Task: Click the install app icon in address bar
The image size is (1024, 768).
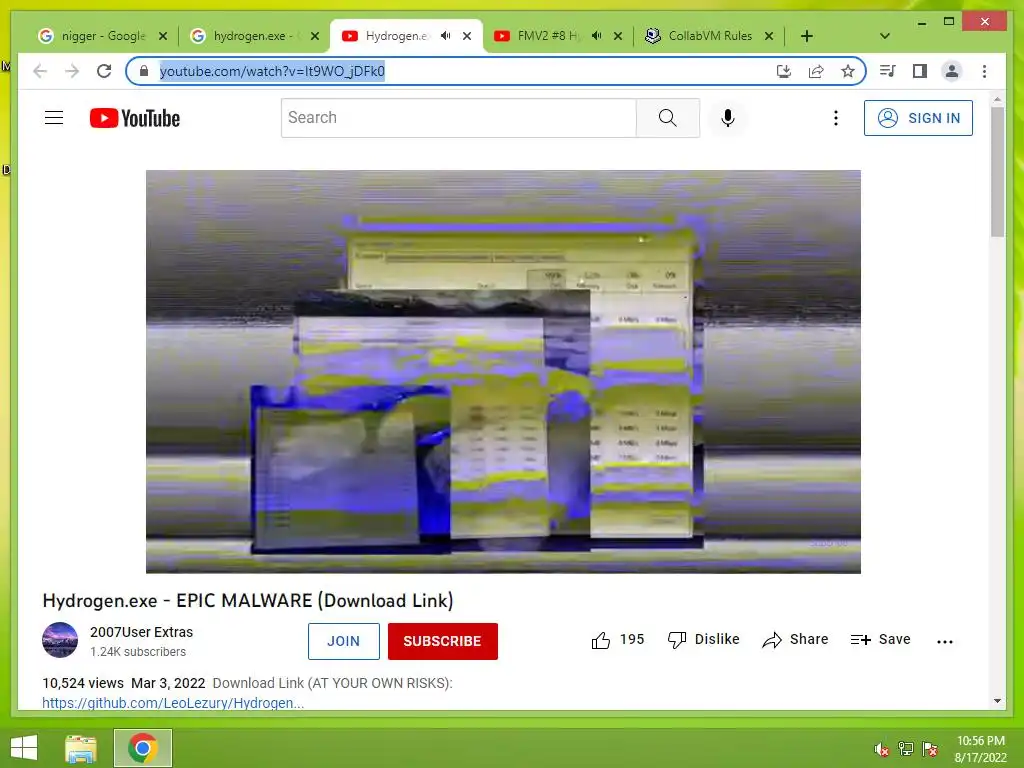Action: tap(784, 71)
